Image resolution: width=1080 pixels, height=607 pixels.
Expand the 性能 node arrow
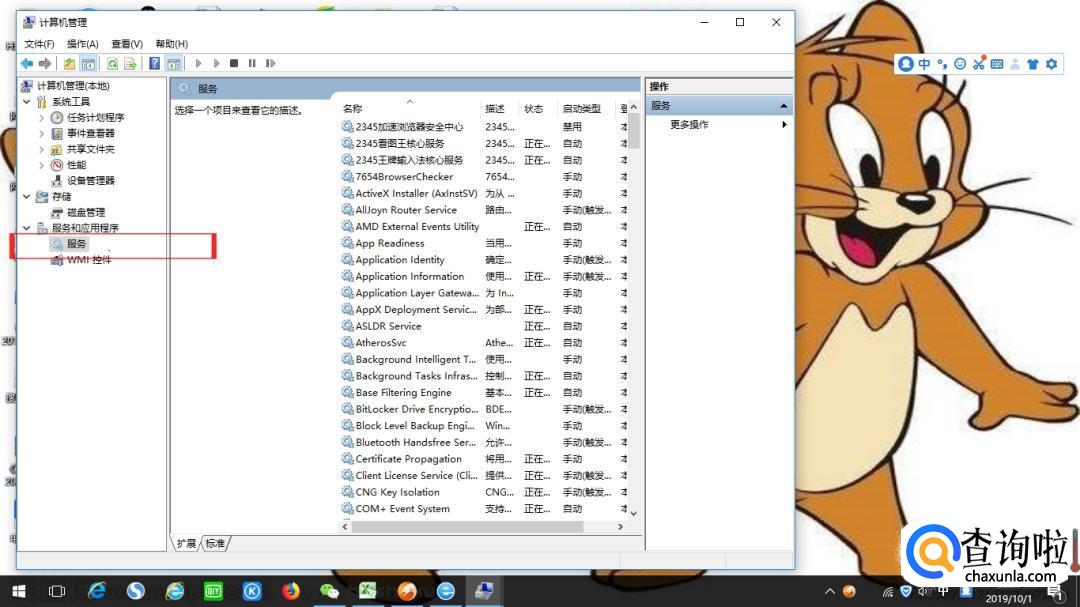[42, 165]
